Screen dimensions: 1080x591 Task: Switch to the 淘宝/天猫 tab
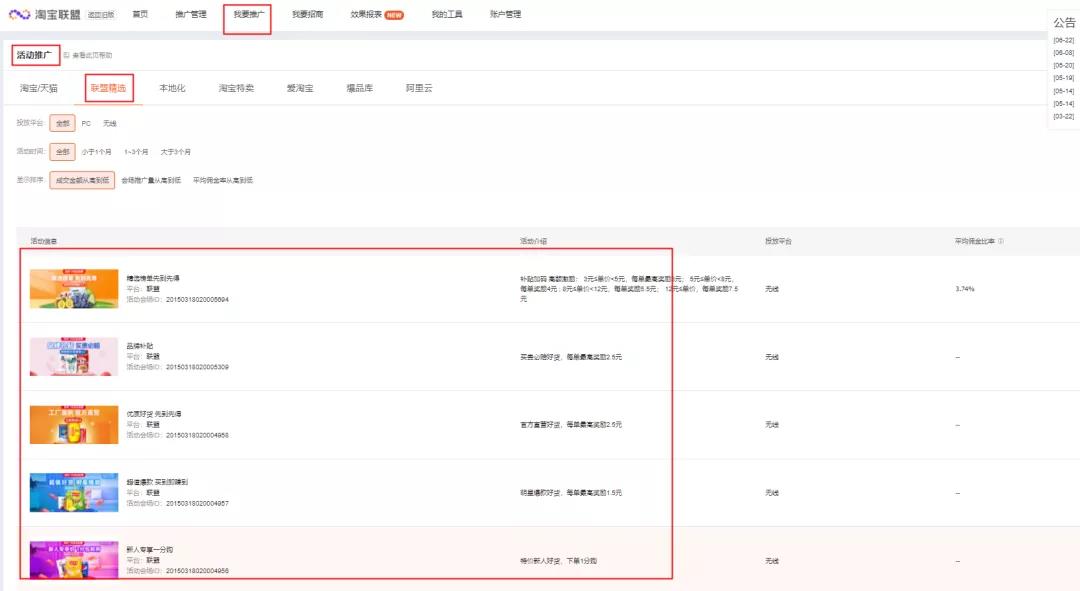point(39,88)
